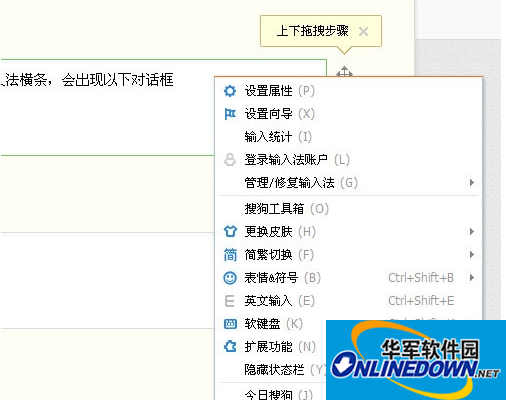The width and height of the screenshot is (506, 400).
Task: Click the smiley icon beside 表情&符号
Action: click(x=230, y=278)
